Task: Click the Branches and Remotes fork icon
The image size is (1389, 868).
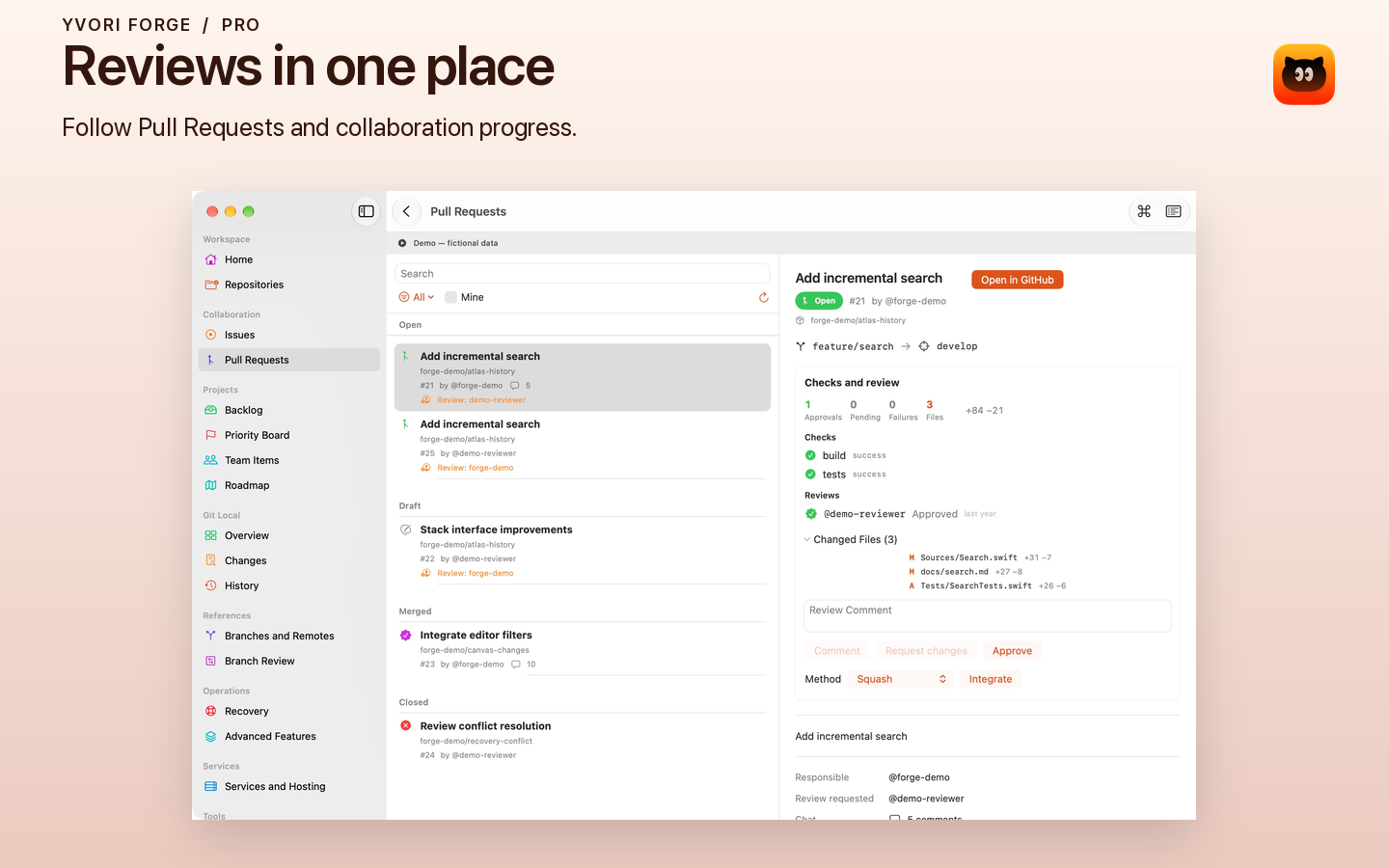Action: point(211,636)
